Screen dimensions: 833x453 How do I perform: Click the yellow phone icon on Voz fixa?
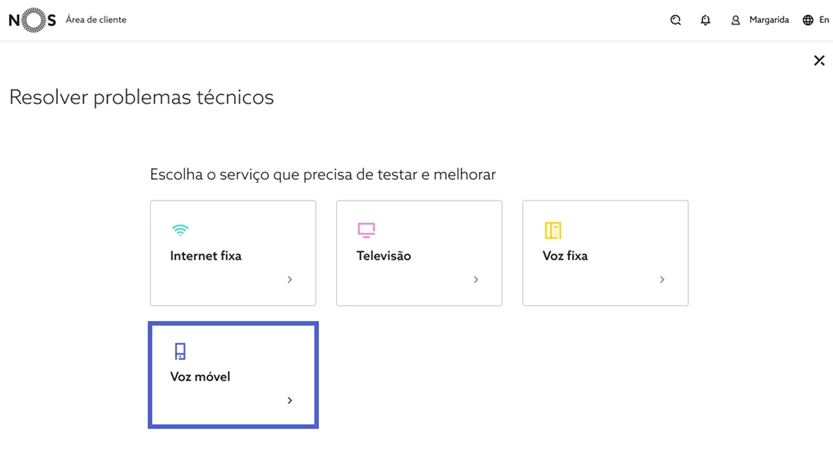pyautogui.click(x=553, y=230)
